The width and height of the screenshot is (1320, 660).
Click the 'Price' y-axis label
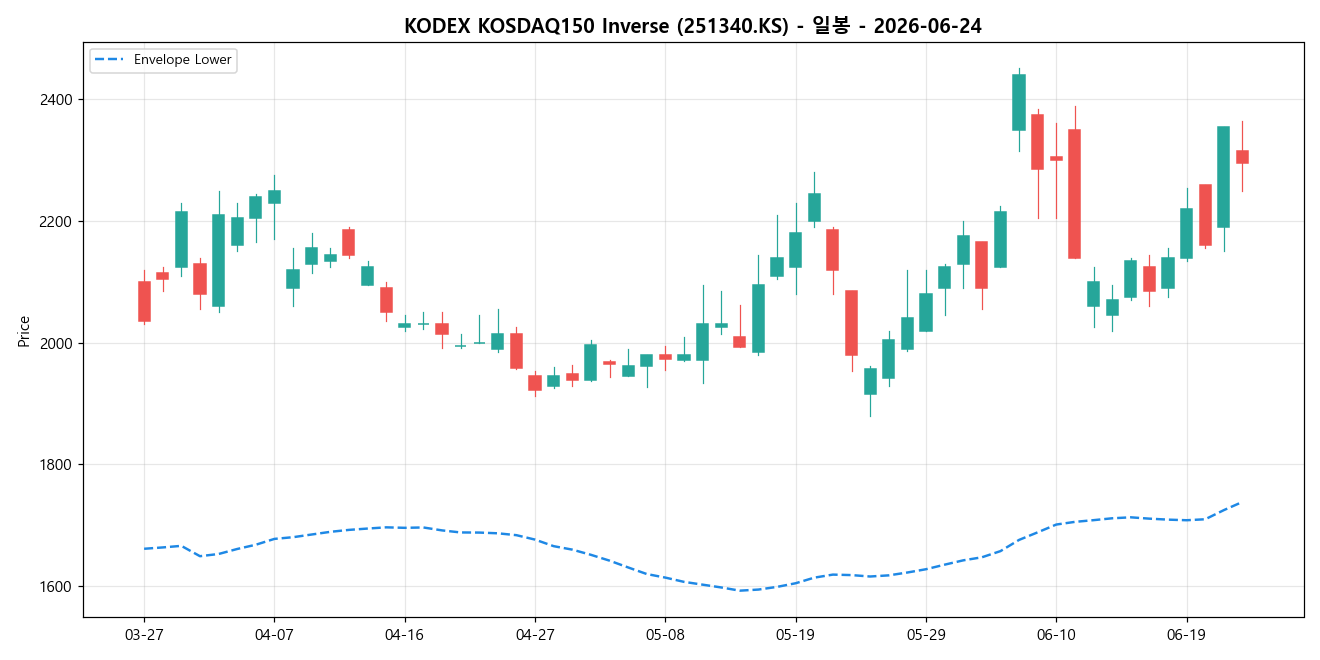point(24,330)
